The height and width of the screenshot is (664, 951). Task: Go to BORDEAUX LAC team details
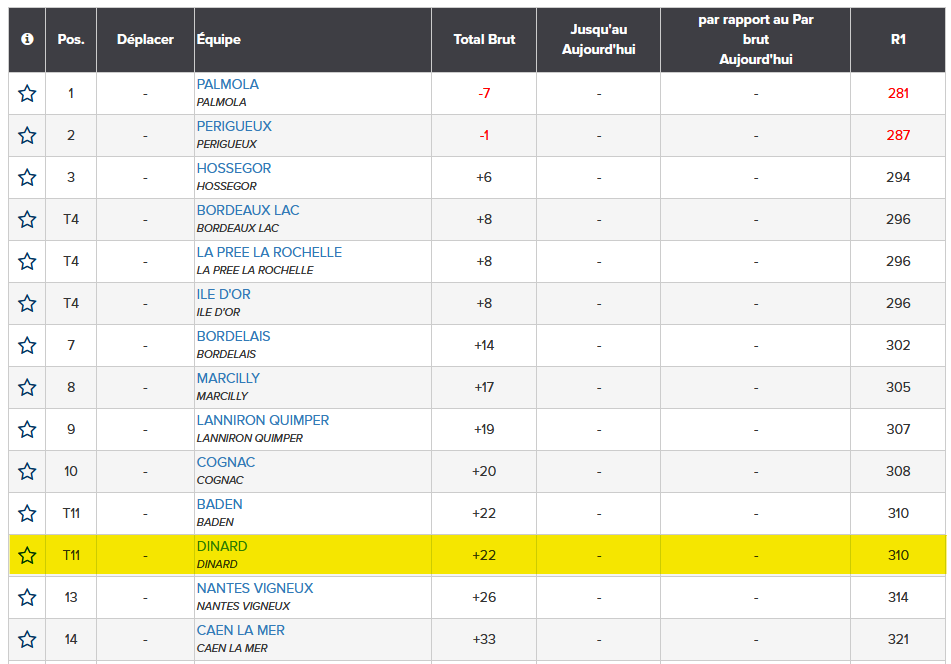click(248, 210)
